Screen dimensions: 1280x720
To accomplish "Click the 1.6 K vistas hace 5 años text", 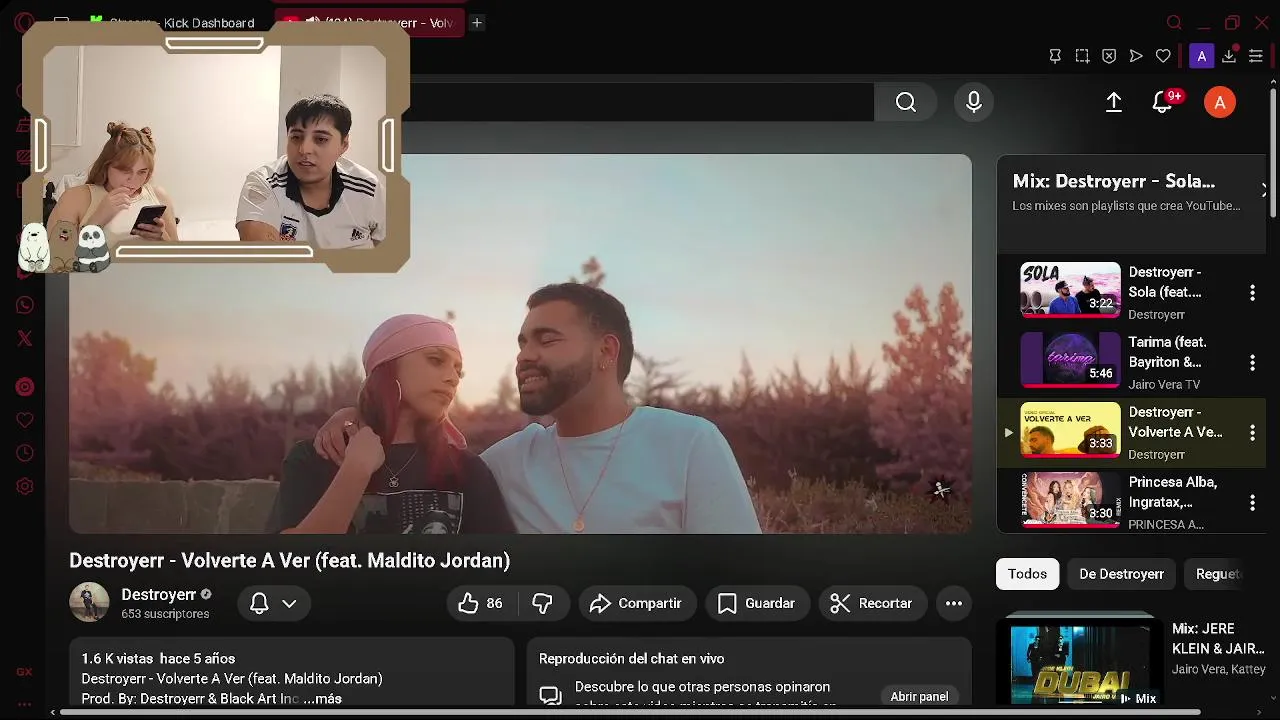I will click(158, 658).
